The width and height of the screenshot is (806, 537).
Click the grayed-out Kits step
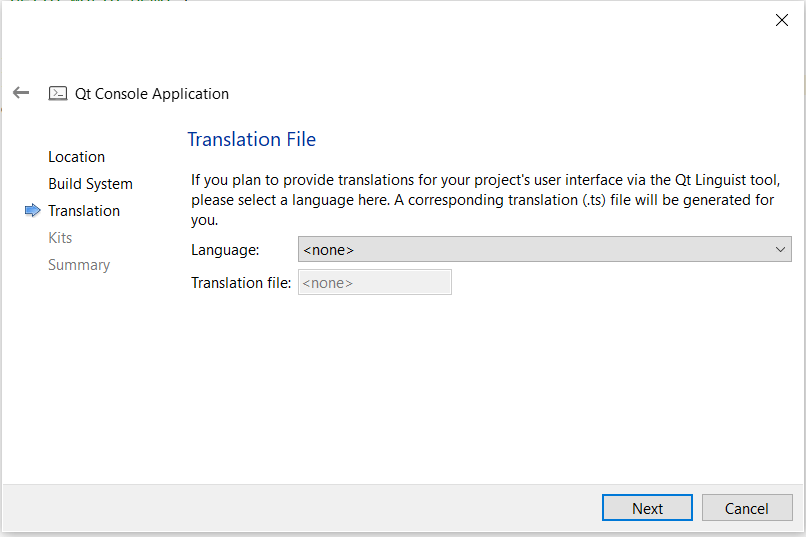pyautogui.click(x=60, y=238)
